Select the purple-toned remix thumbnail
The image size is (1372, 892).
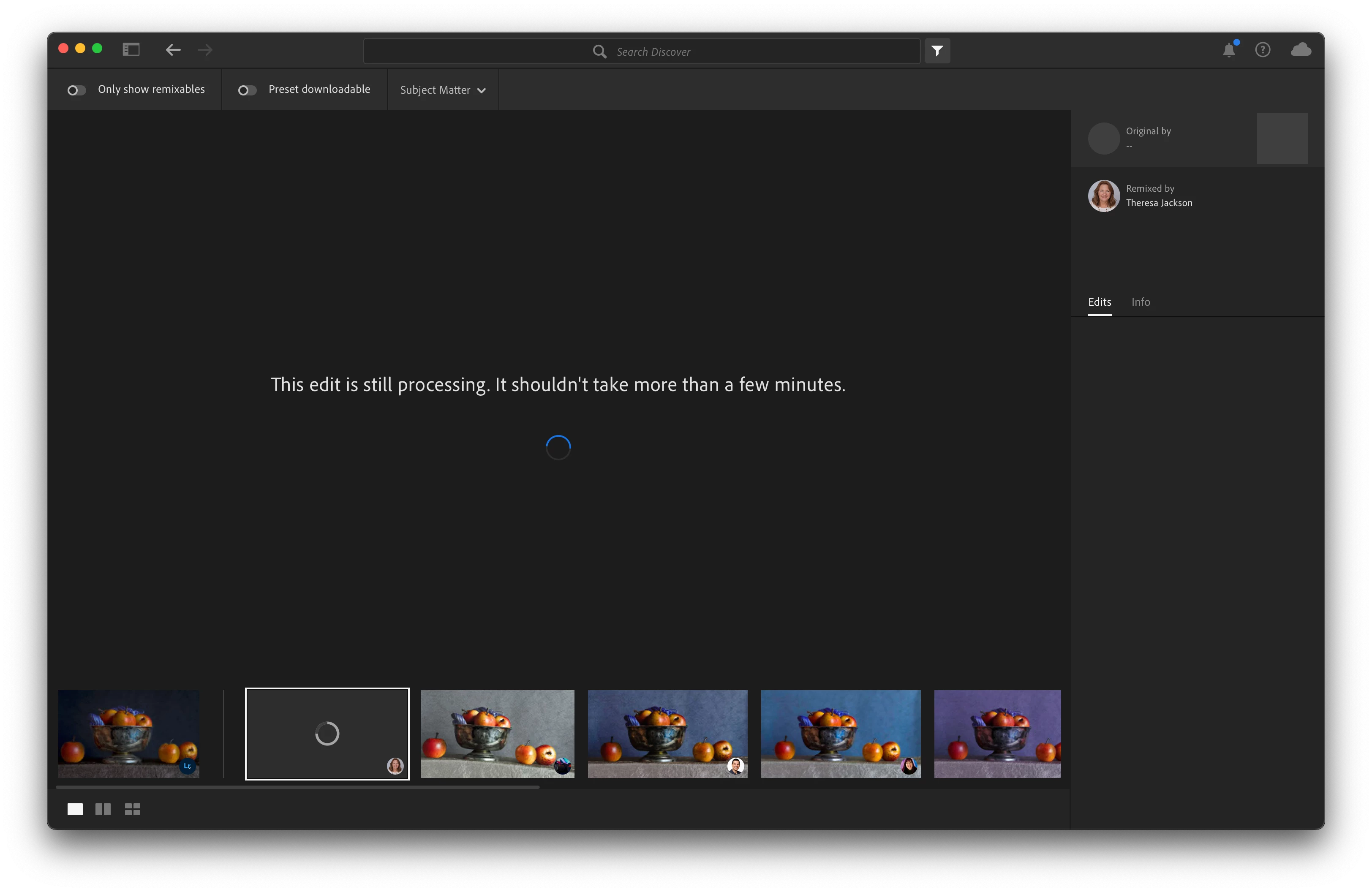coord(997,734)
